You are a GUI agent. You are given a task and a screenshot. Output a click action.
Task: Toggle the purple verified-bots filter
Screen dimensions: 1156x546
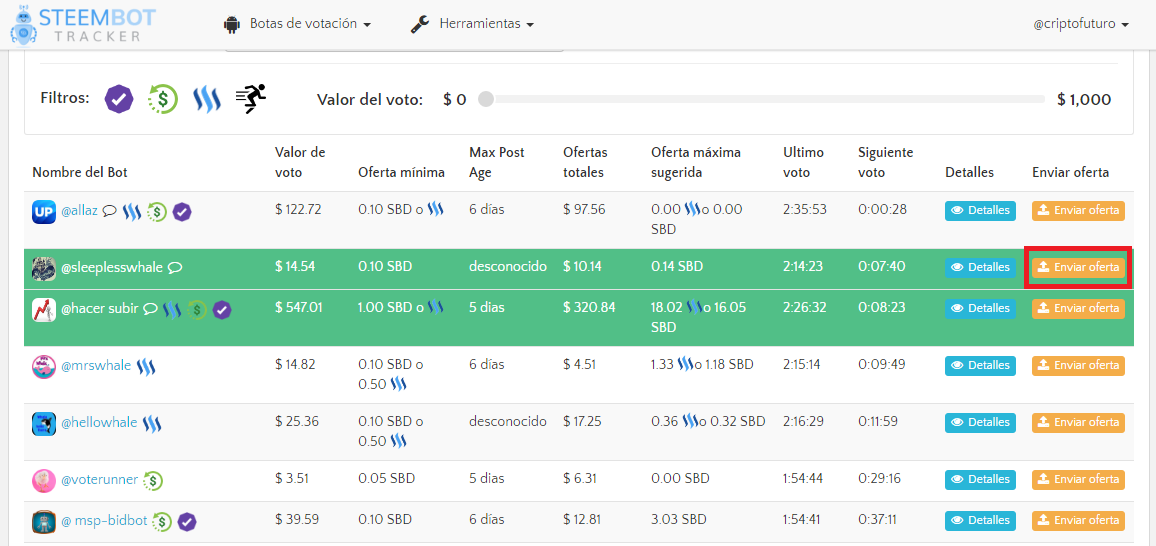point(119,99)
